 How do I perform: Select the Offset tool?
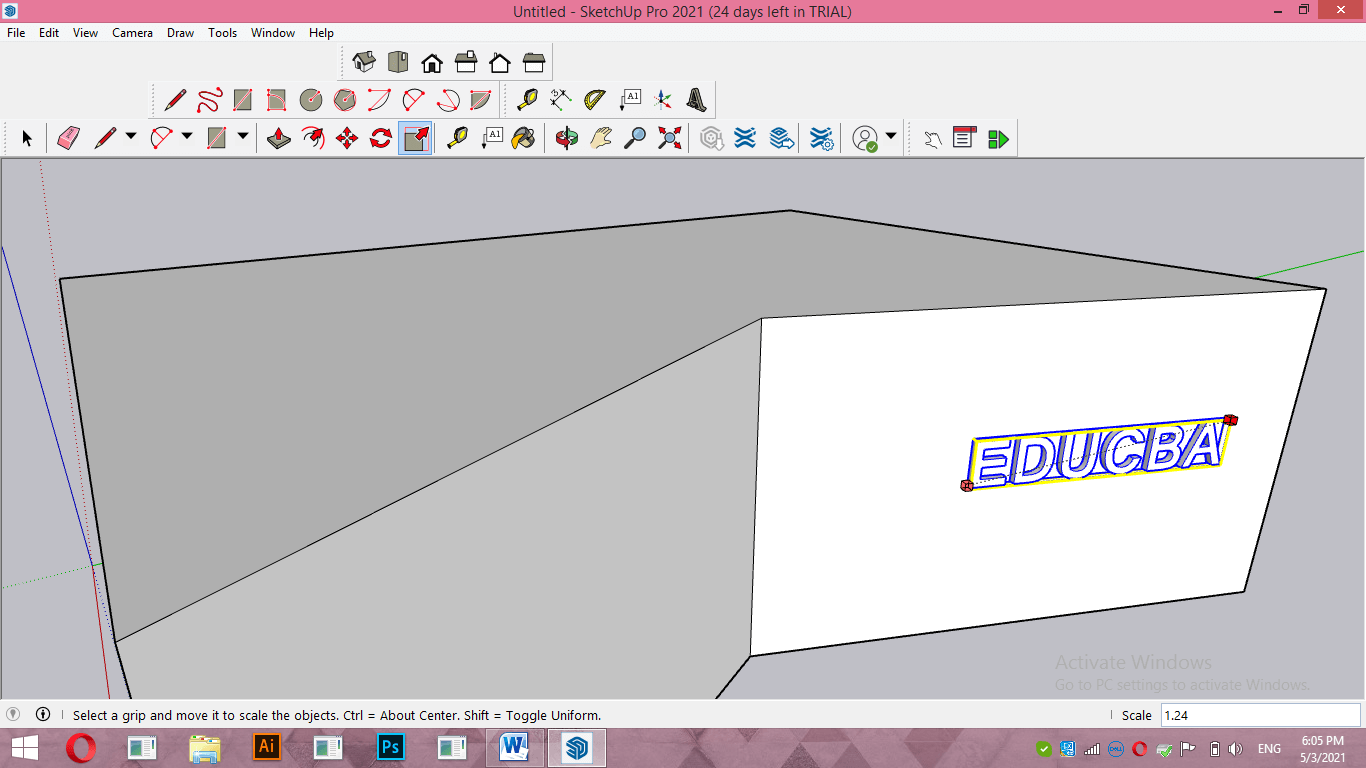[313, 138]
